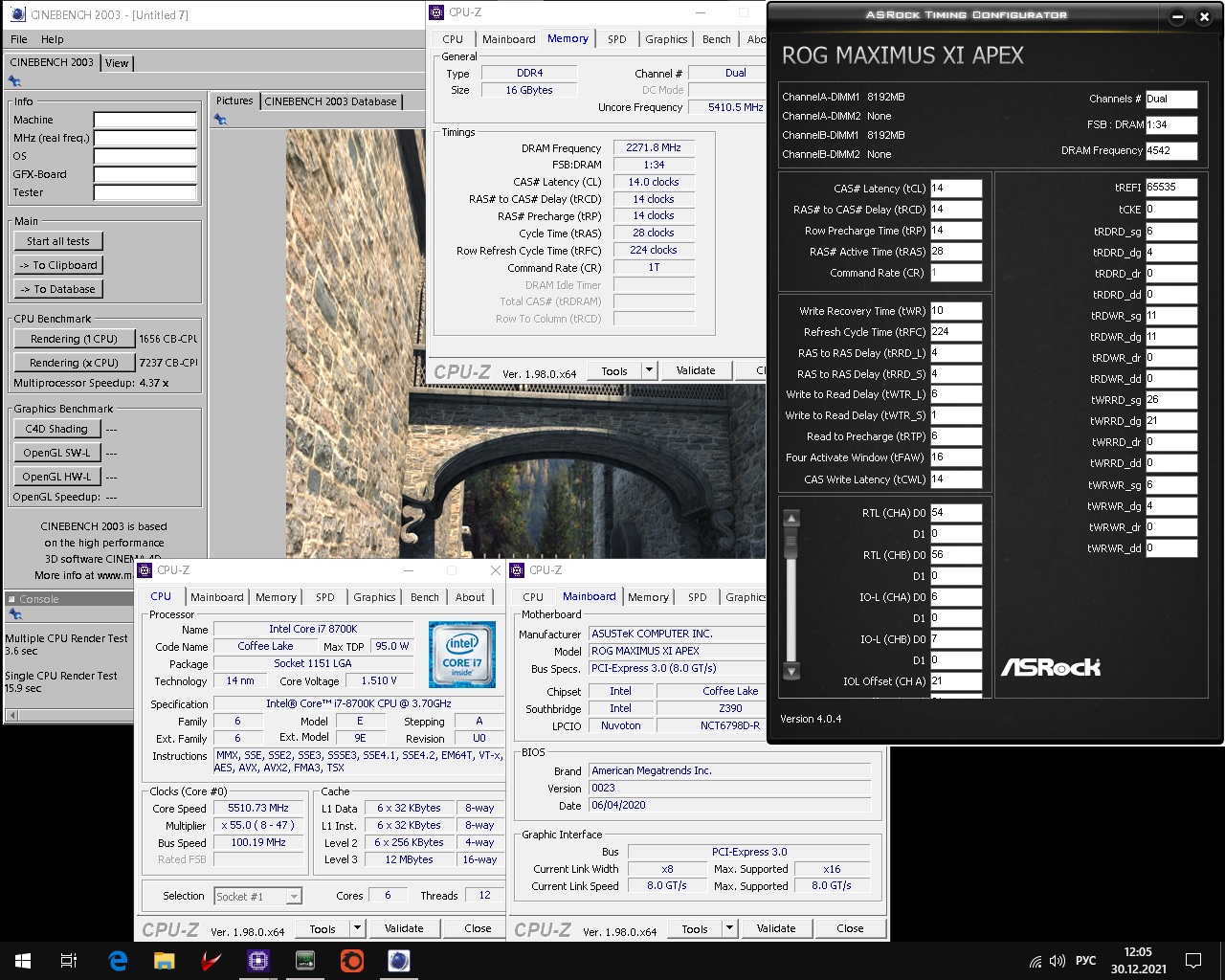Run Rendering (1 CPU) benchmark

pos(74,339)
